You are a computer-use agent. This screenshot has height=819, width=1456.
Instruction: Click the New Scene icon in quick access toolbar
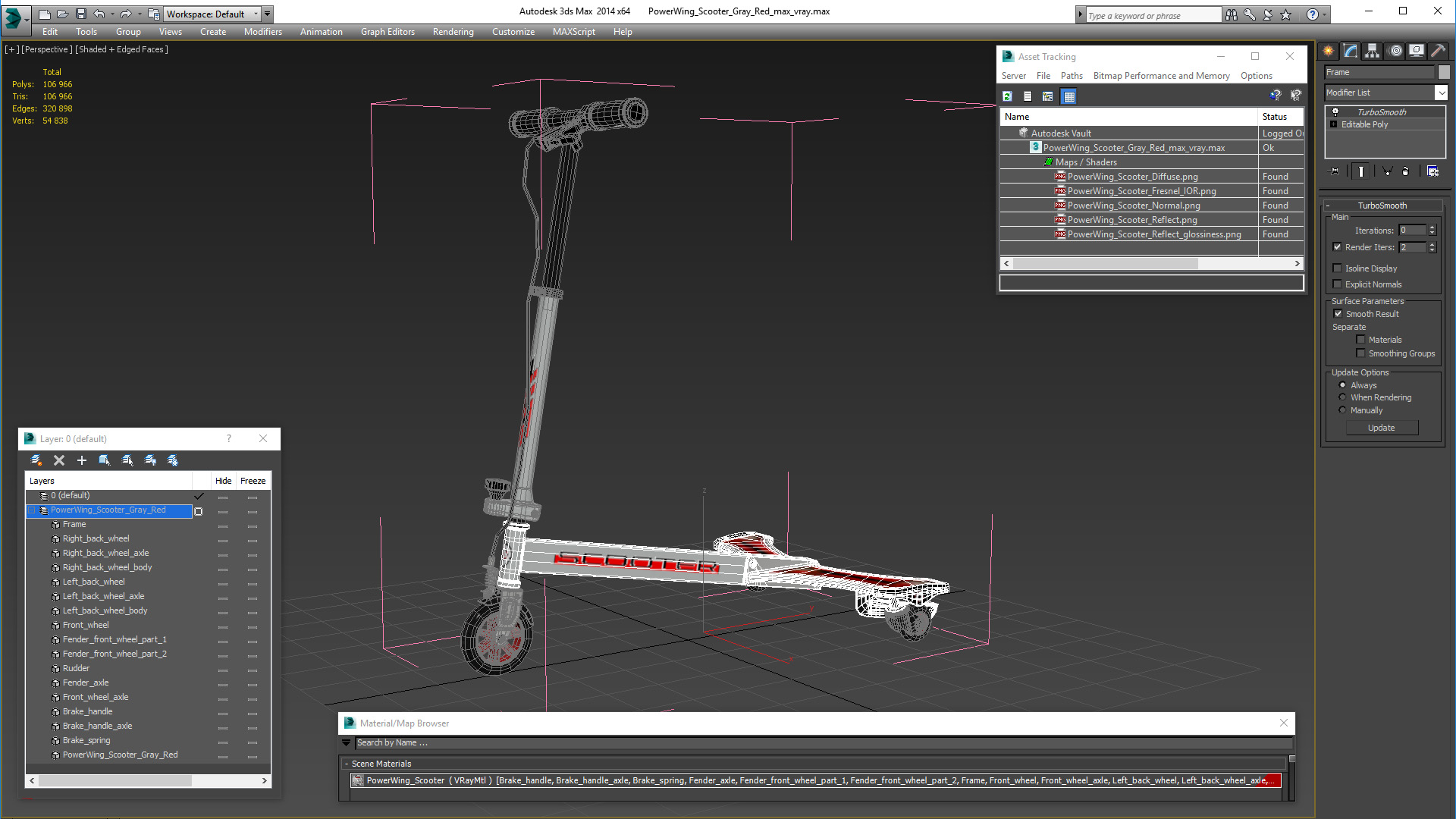(45, 14)
